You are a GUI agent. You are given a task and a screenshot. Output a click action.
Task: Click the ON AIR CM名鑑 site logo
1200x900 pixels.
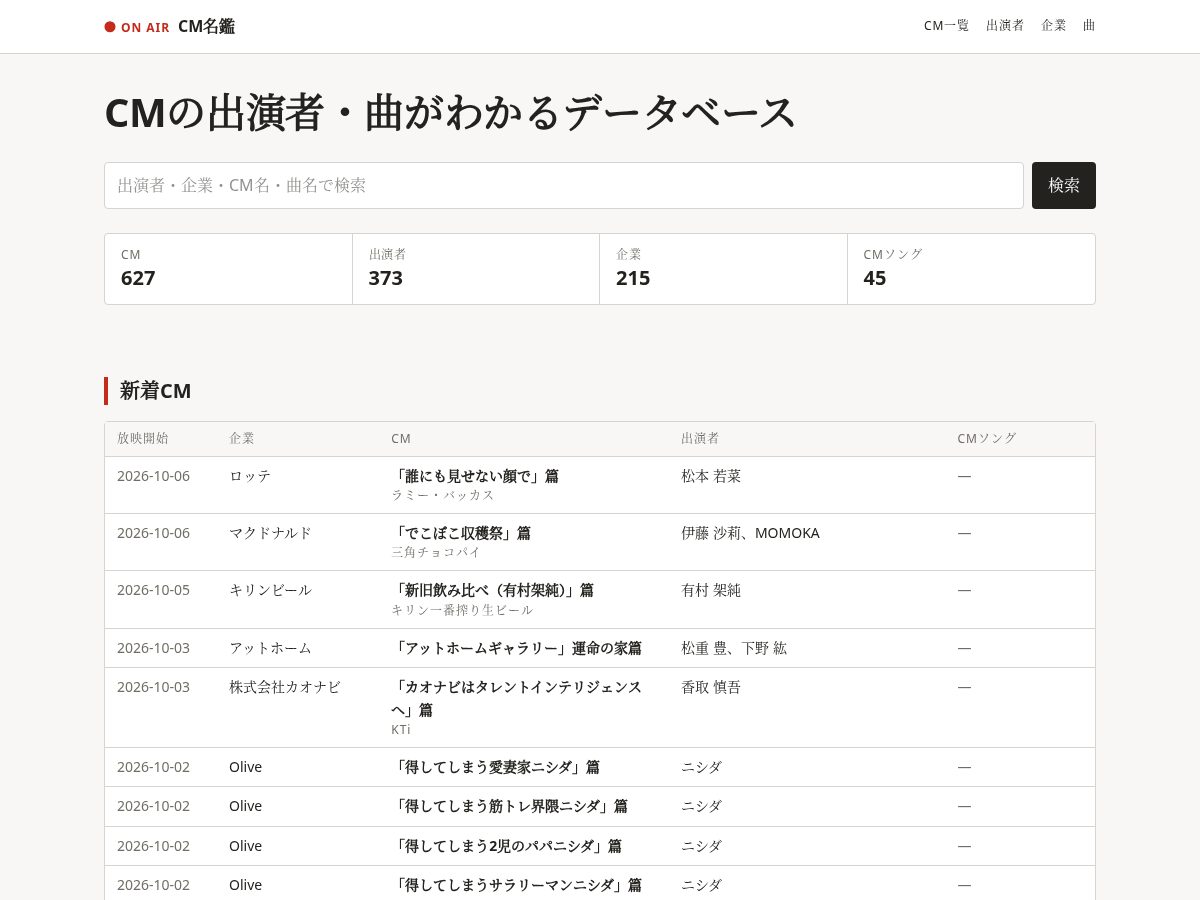coord(170,27)
